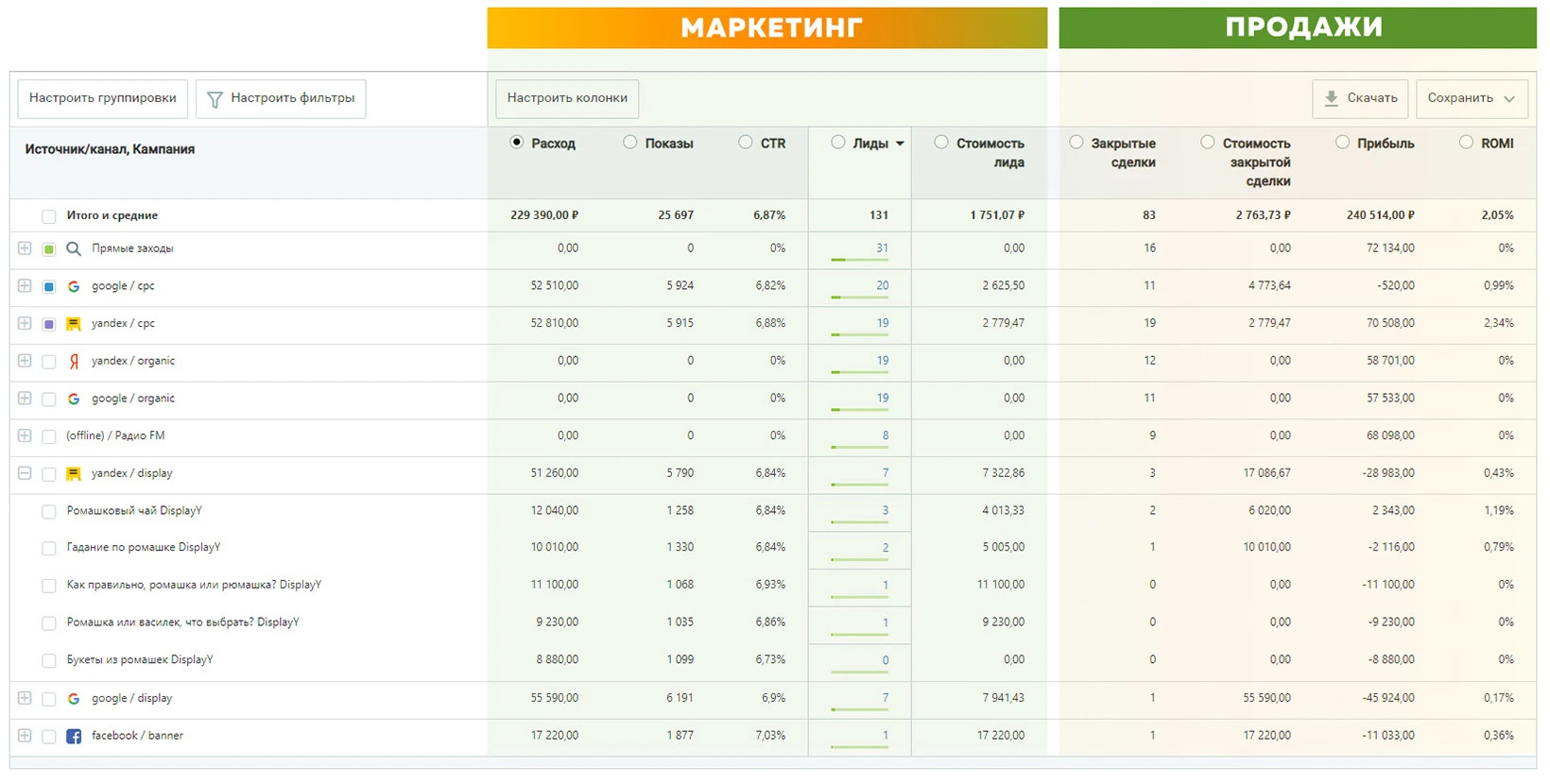
Task: Expand the google / organic row
Action: 25,399
